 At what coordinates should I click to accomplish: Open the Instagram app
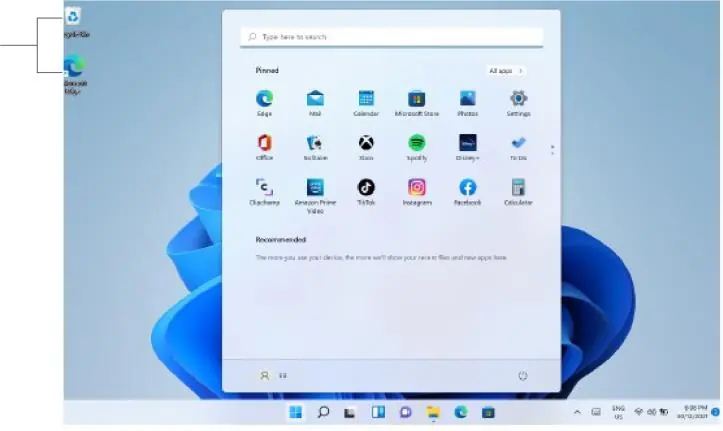[417, 192]
